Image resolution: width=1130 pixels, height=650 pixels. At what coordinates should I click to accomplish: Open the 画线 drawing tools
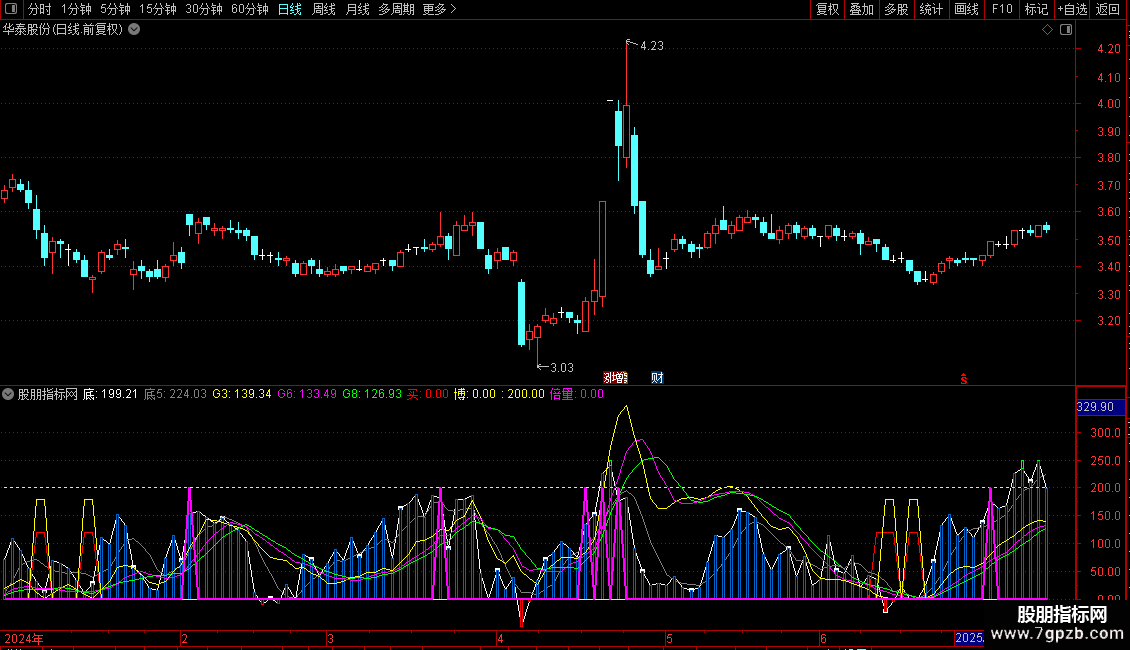(966, 9)
